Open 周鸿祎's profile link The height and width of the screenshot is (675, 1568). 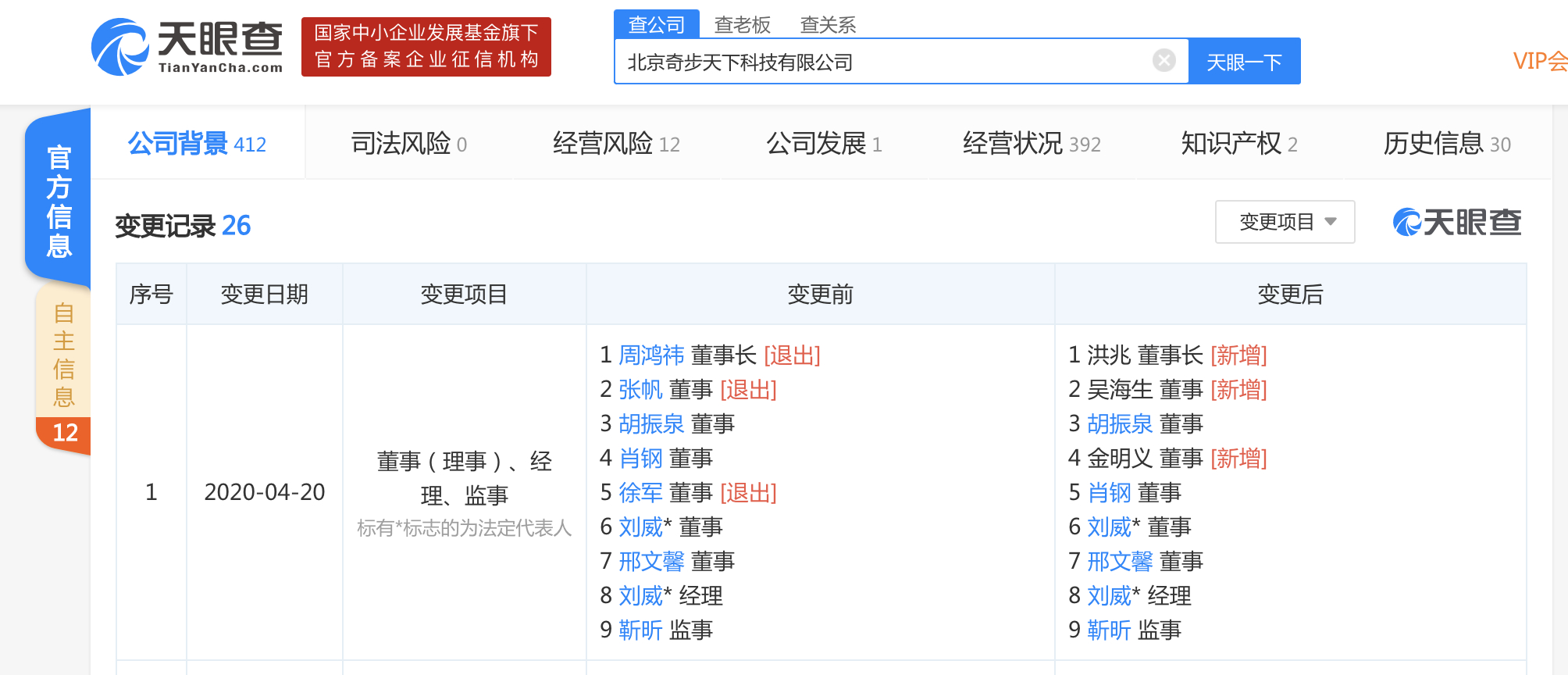coord(651,355)
